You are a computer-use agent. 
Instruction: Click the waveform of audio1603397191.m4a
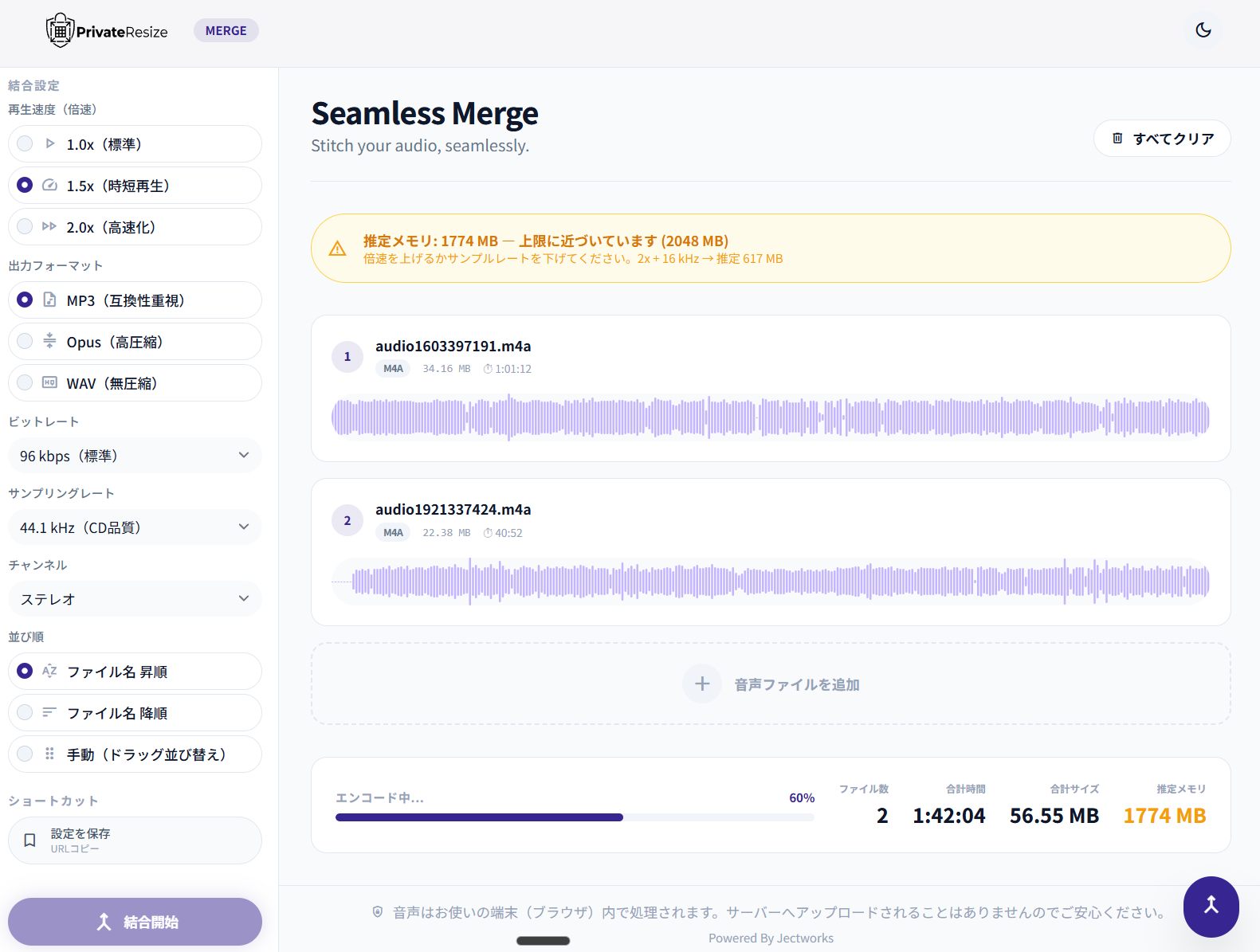[x=771, y=417]
